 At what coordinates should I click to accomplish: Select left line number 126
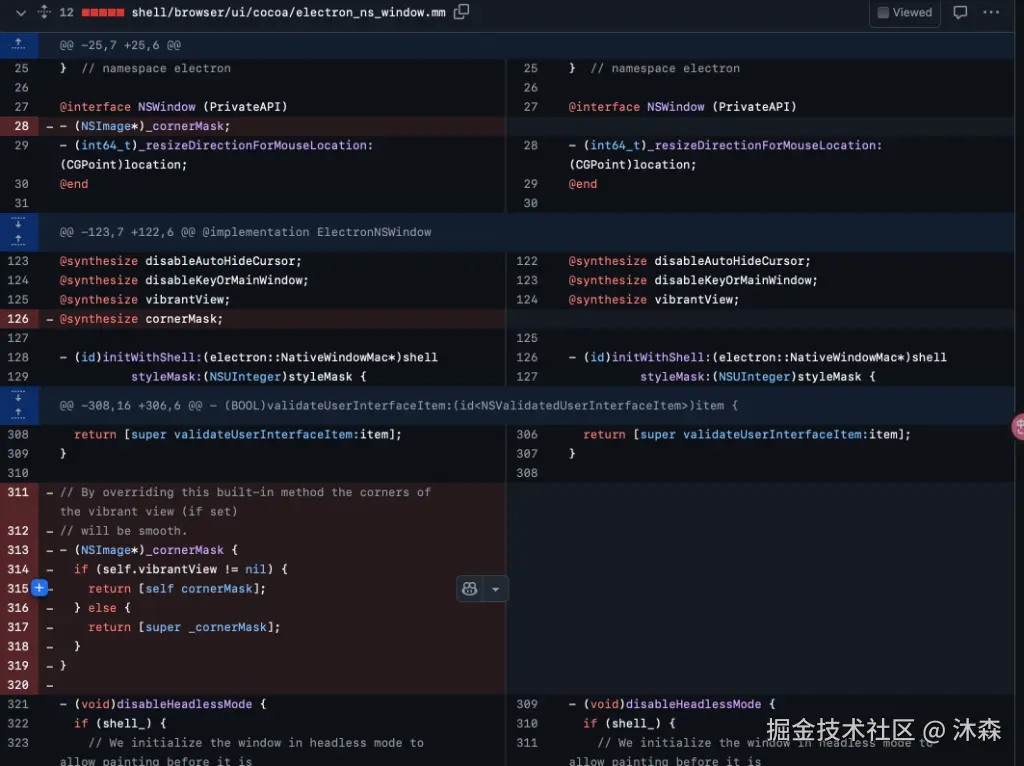18,319
